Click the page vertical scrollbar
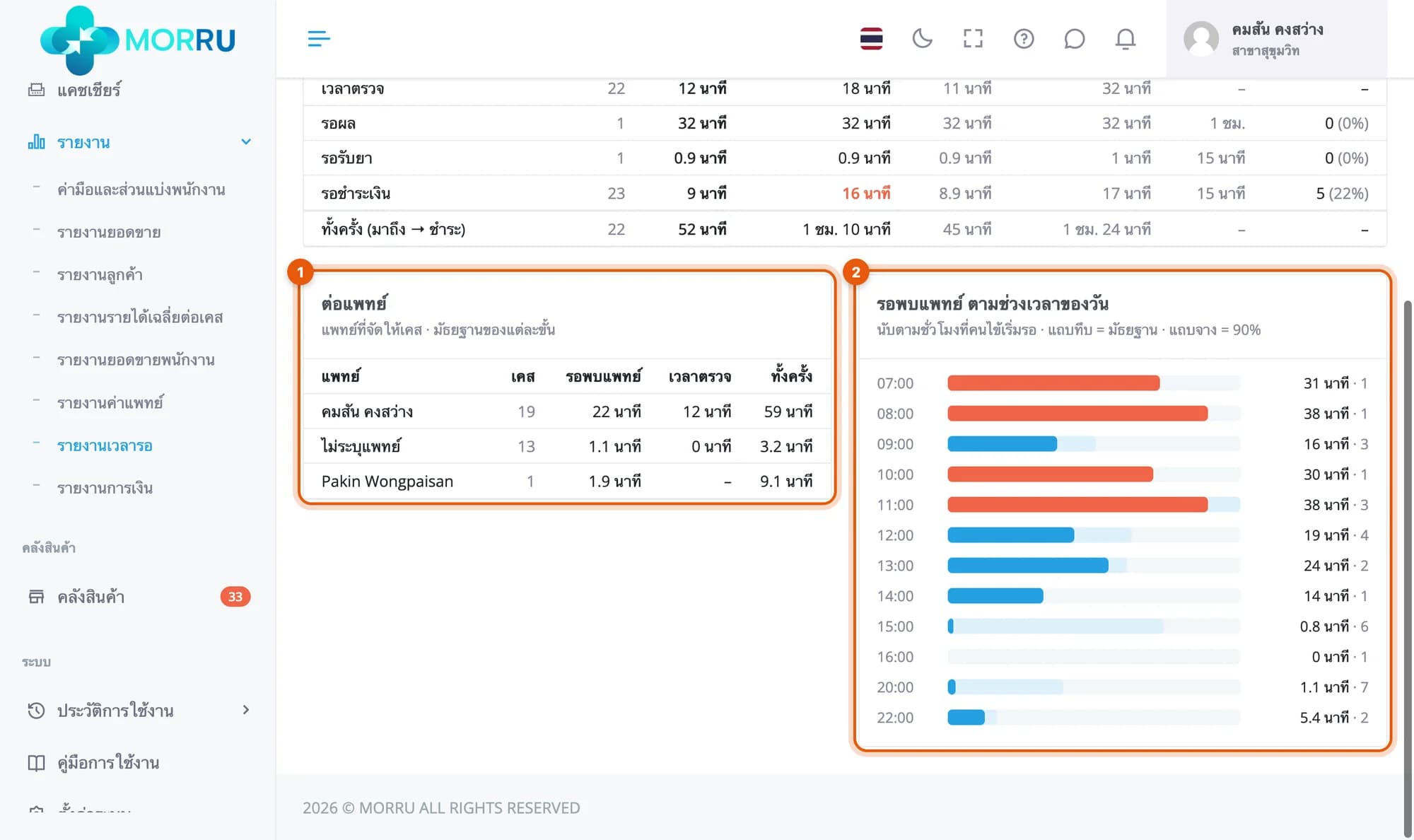The width and height of the screenshot is (1414, 840). (x=1408, y=569)
